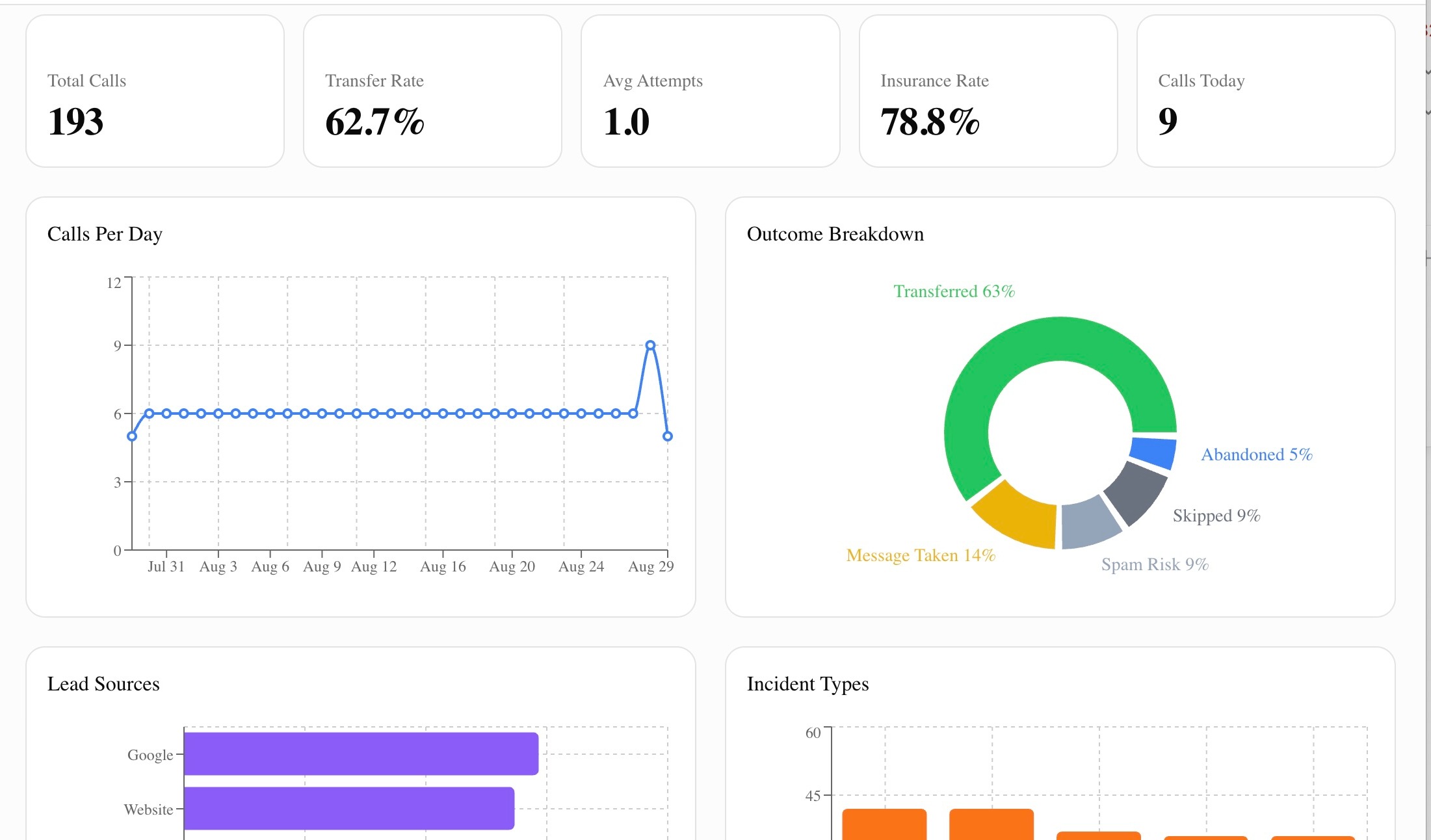Click the final data point after the peak
1431x840 pixels.
click(x=668, y=436)
